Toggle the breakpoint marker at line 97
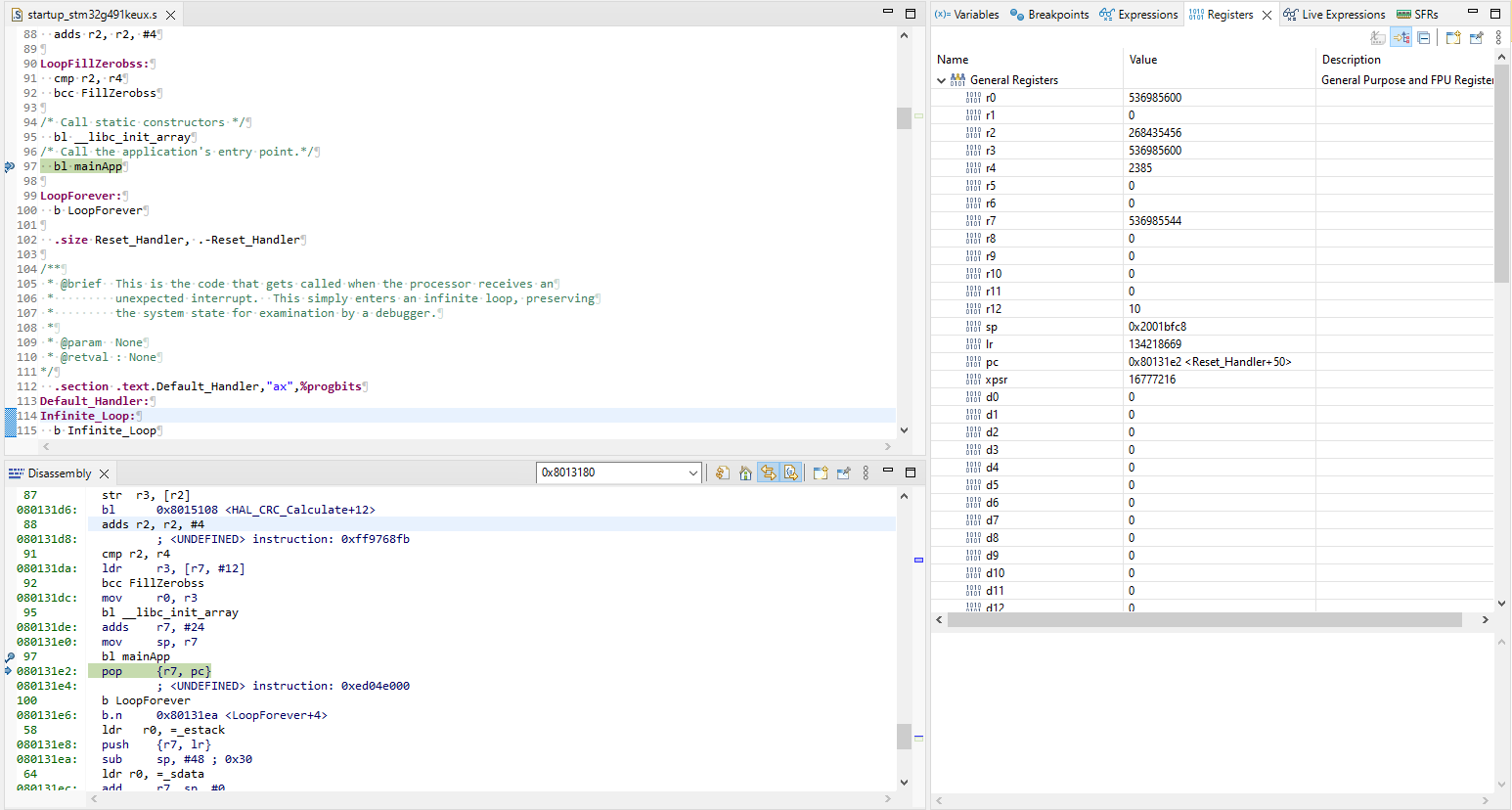 coord(9,166)
